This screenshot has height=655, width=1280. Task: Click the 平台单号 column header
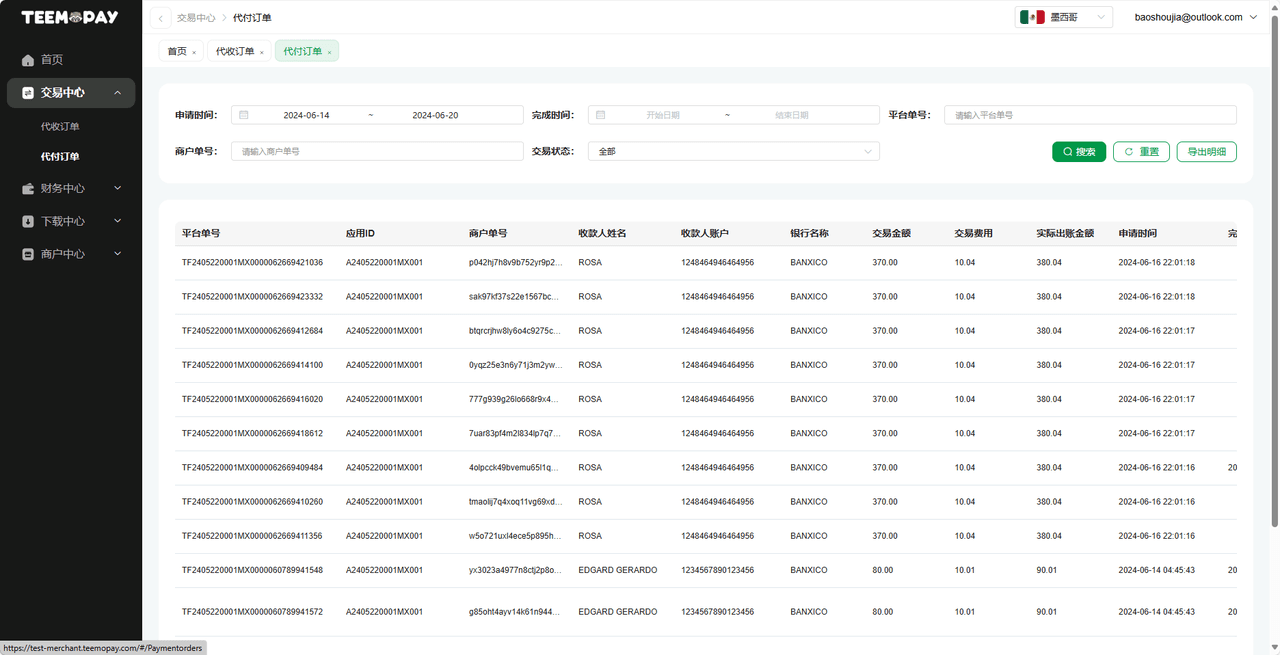(x=201, y=233)
